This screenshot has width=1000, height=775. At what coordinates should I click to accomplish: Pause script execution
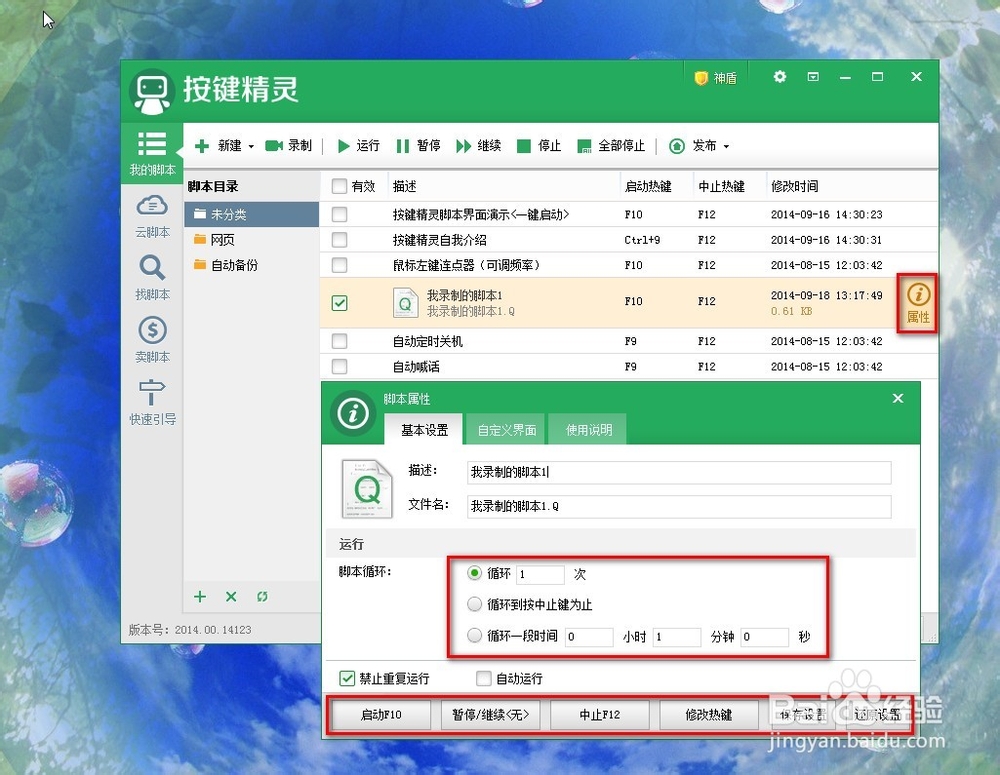[x=421, y=145]
